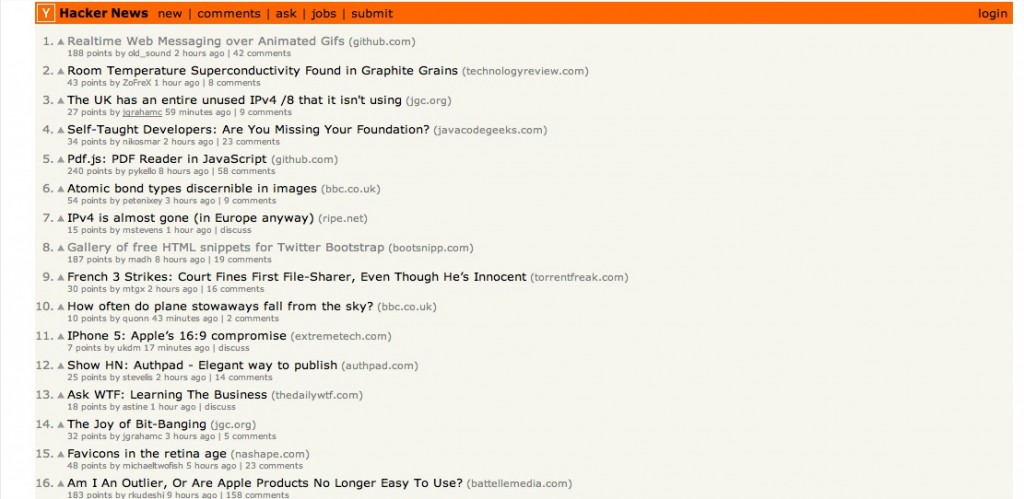Open 'Atomic bond types discernible in images'
1024x499 pixels.
click(192, 188)
